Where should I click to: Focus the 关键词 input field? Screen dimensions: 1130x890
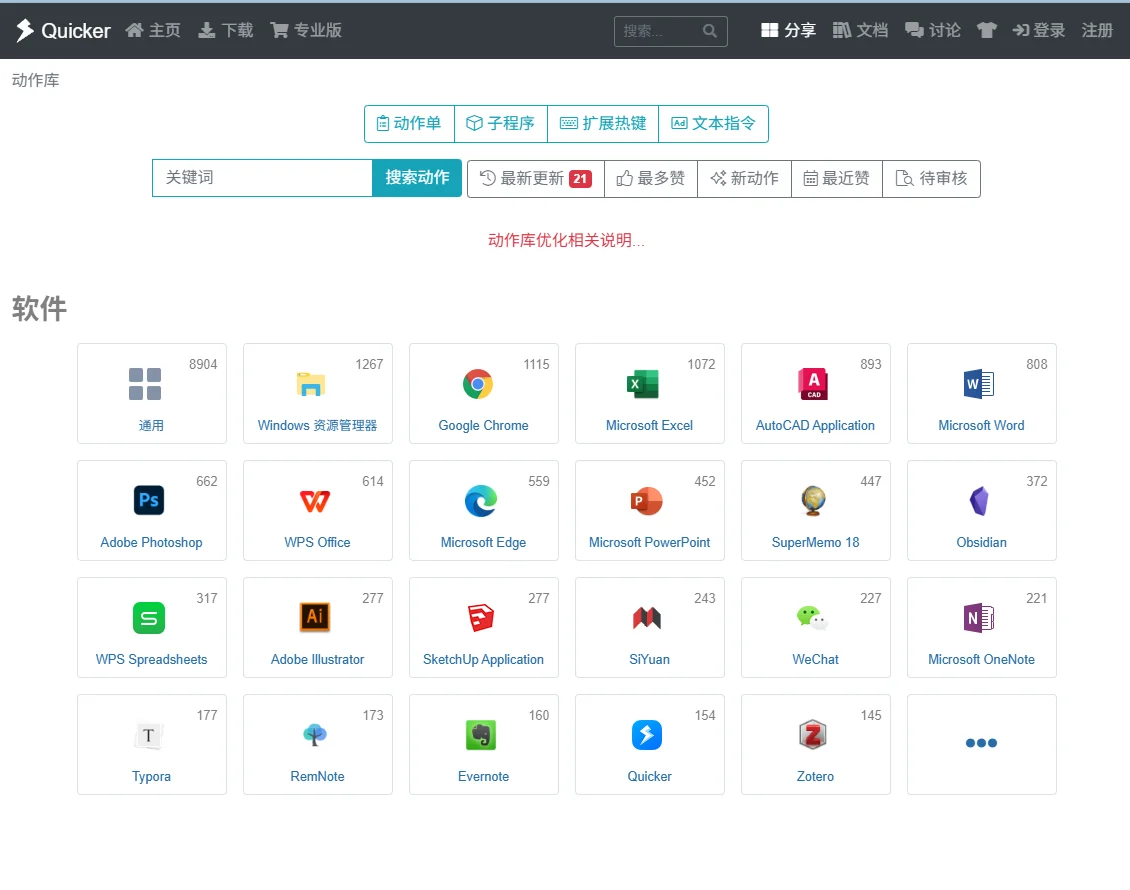point(262,178)
